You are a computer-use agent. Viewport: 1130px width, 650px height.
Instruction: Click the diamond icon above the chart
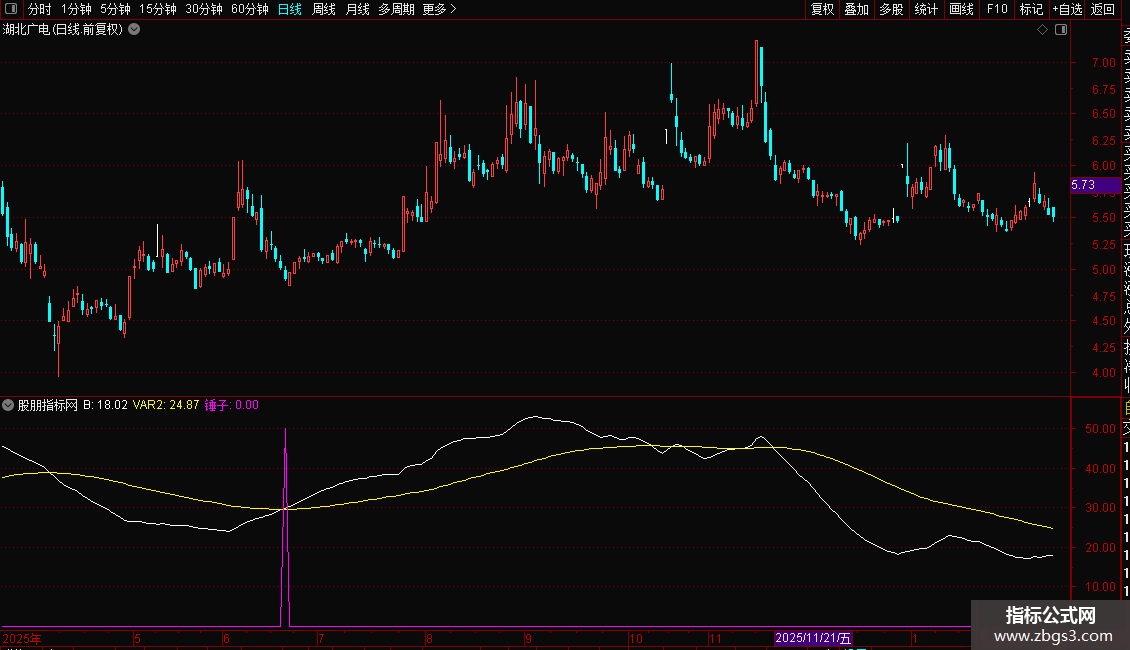pyautogui.click(x=1042, y=30)
